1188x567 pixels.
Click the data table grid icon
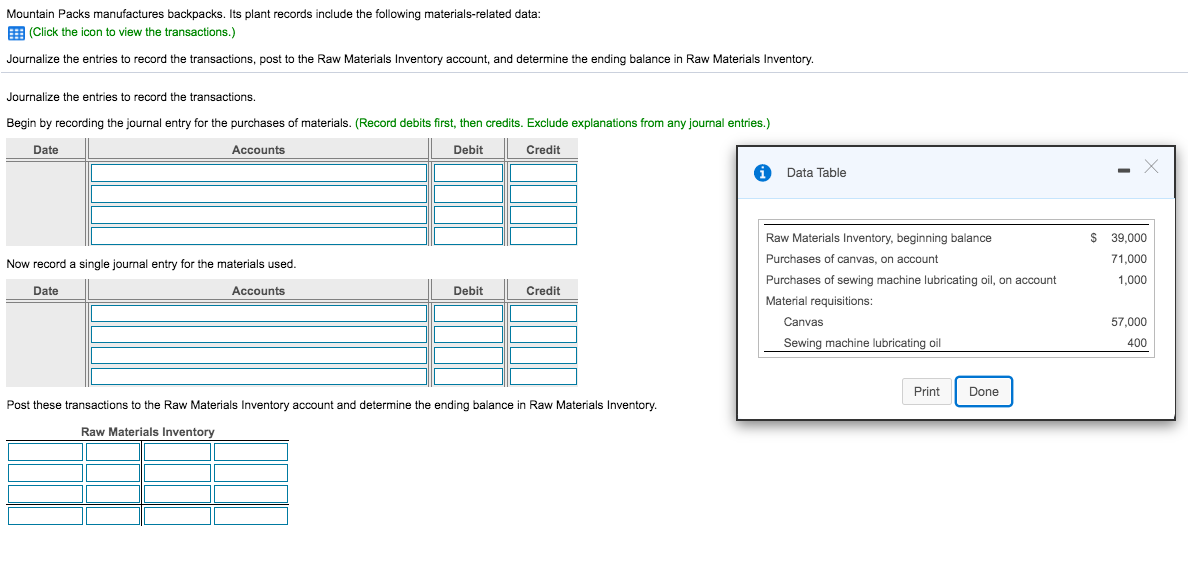coord(16,33)
